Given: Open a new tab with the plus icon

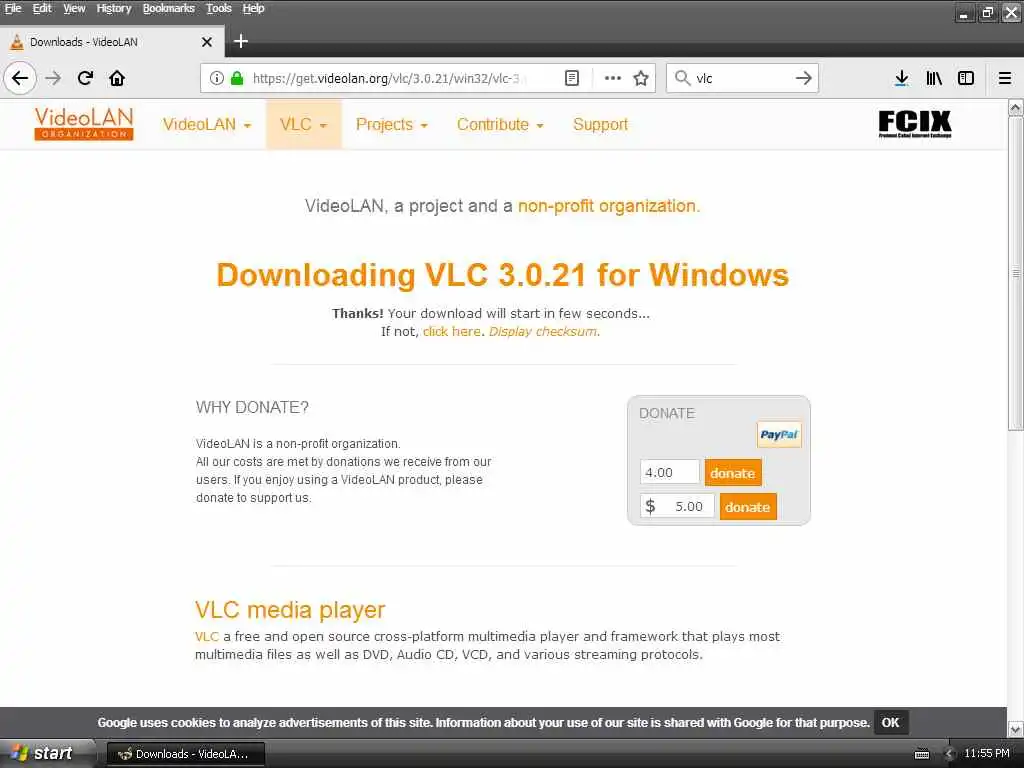Looking at the screenshot, I should [x=241, y=41].
